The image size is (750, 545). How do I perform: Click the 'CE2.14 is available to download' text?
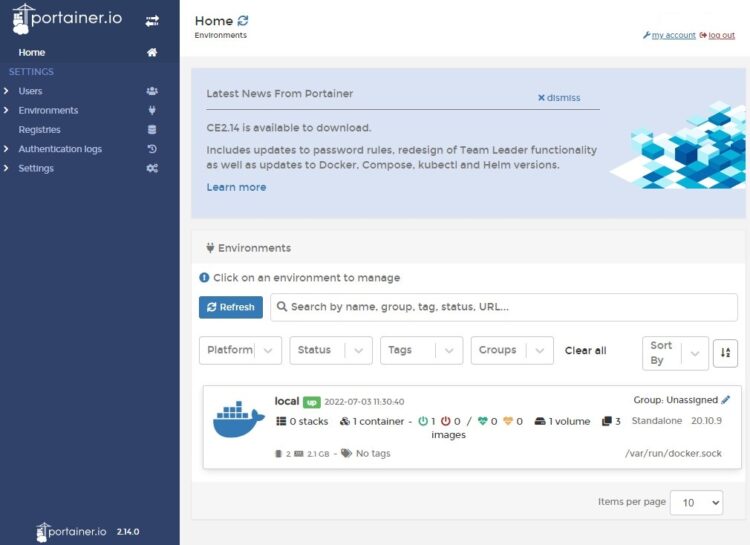(x=288, y=128)
